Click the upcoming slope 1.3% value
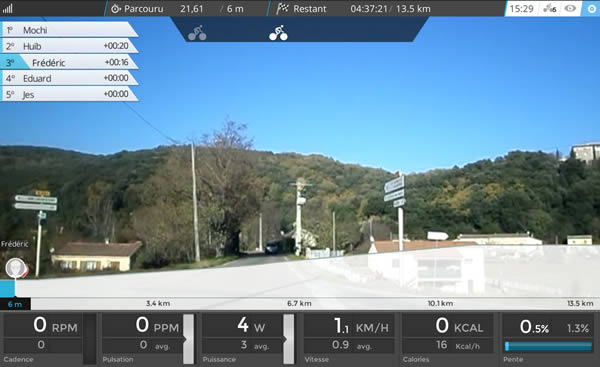The image size is (600, 367). pos(578,328)
